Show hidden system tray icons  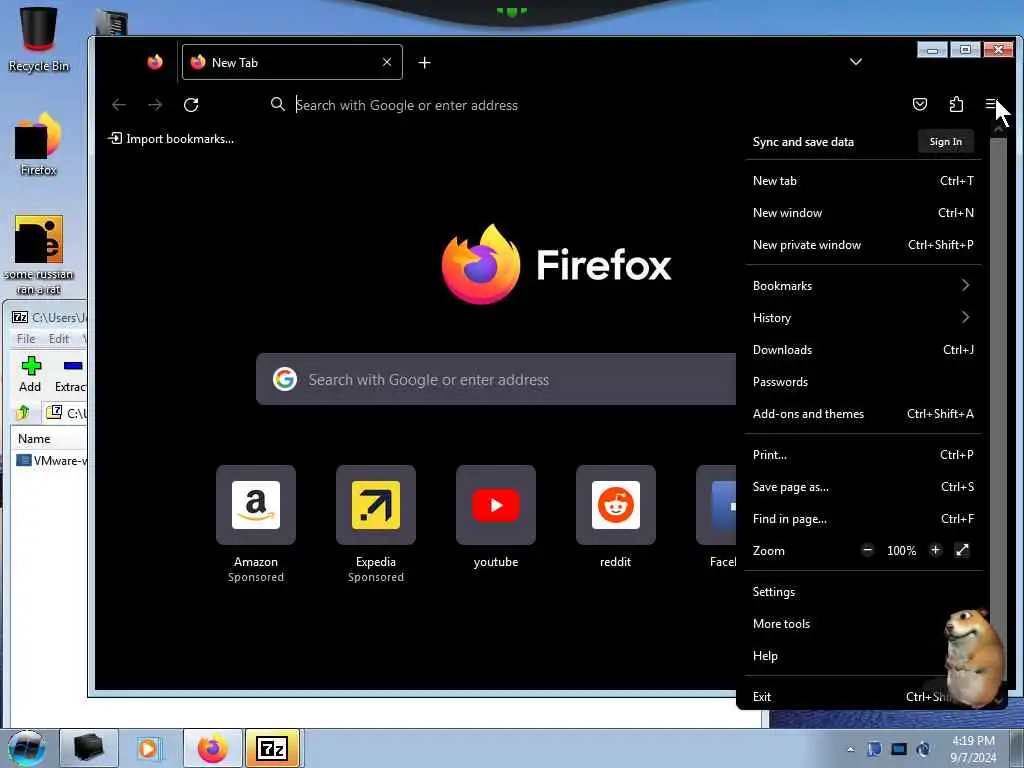850,750
